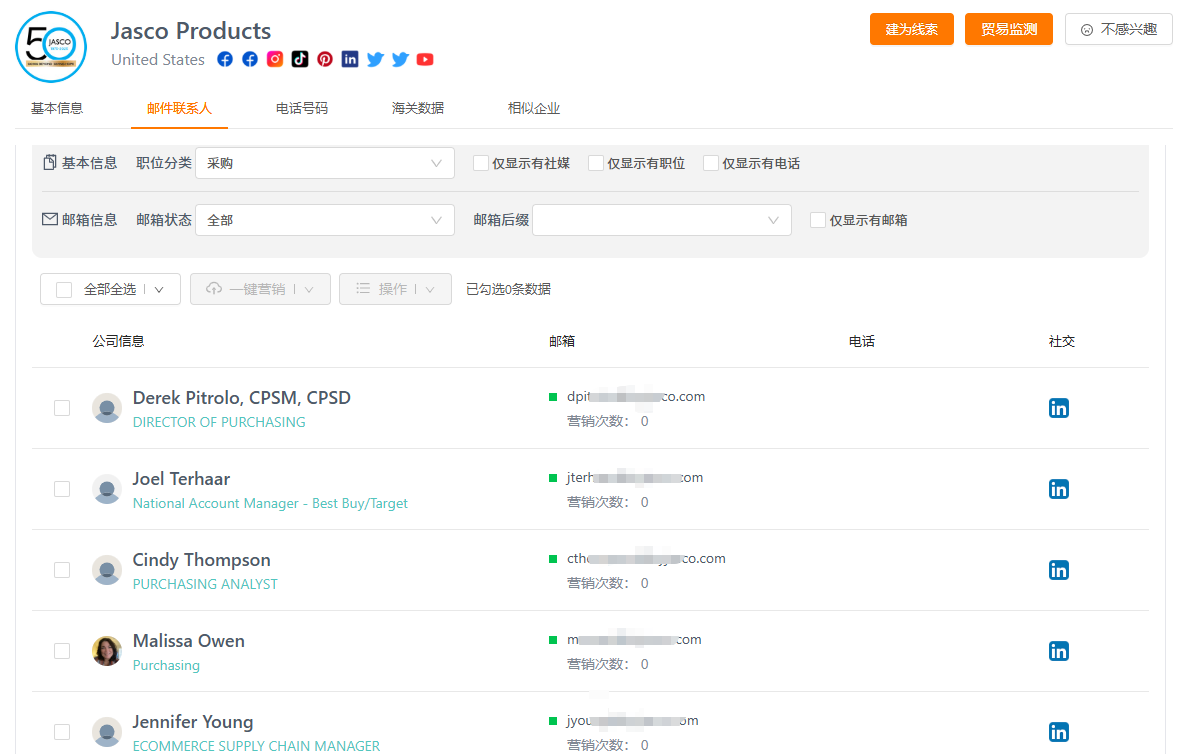Tick the 全部全选 select-all checkbox
The image size is (1187, 754).
tap(64, 290)
